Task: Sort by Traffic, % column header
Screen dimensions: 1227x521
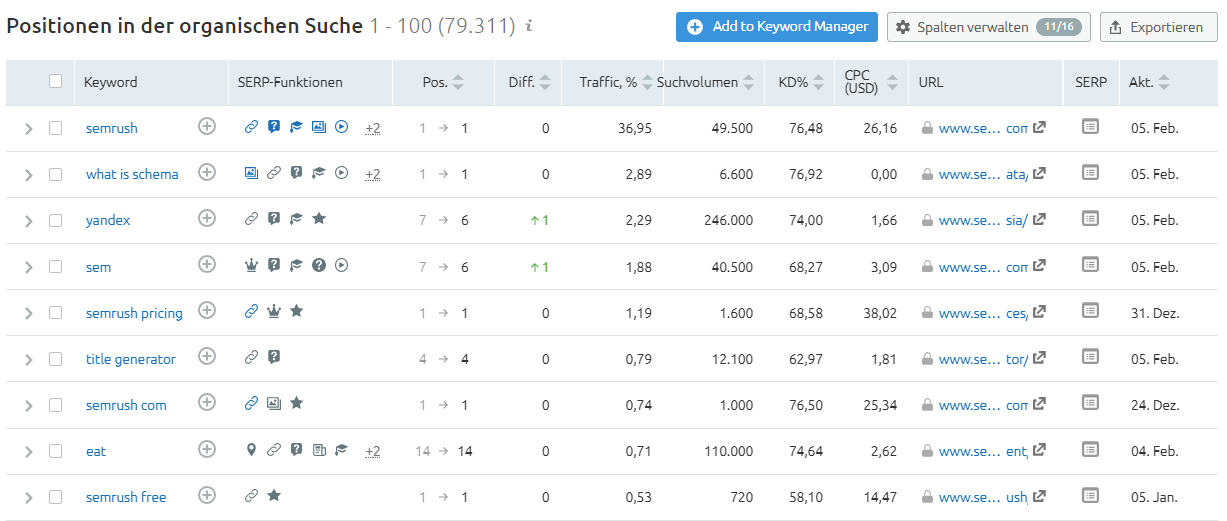Action: click(616, 82)
